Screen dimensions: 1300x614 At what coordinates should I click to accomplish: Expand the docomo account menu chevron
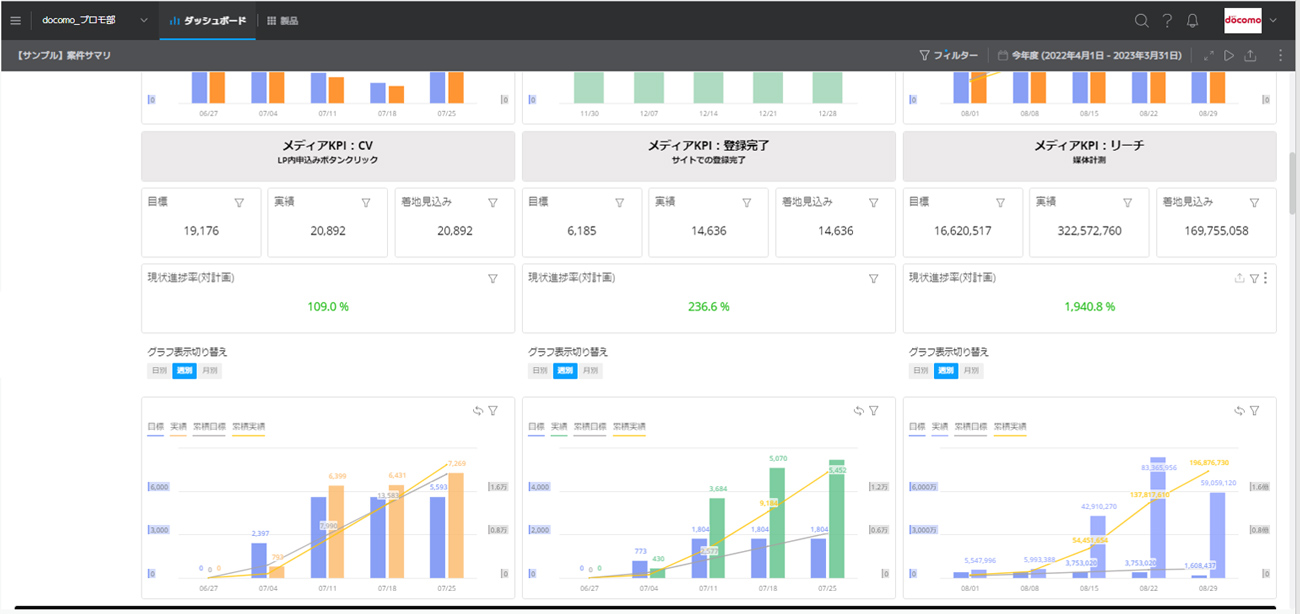[x=1273, y=20]
